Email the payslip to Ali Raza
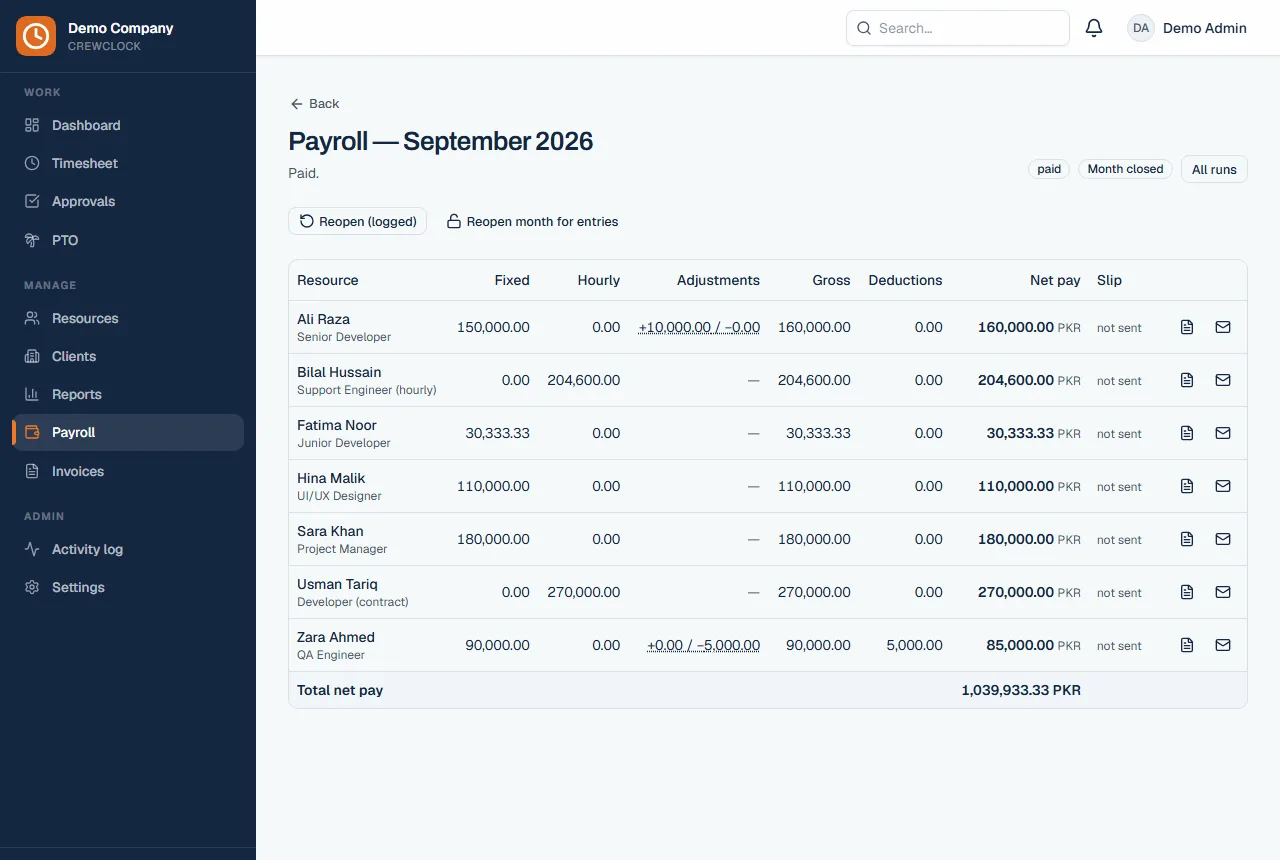This screenshot has height=860, width=1280. [x=1223, y=327]
